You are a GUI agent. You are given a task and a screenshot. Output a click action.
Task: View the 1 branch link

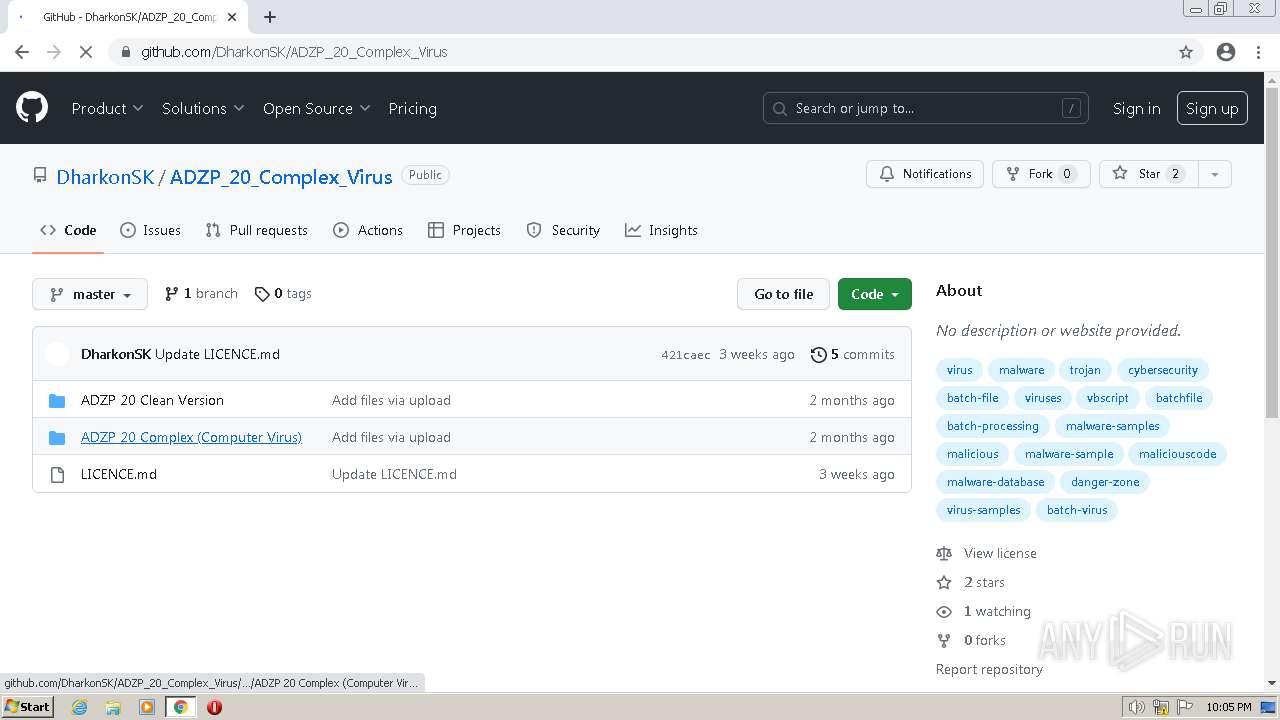(201, 293)
